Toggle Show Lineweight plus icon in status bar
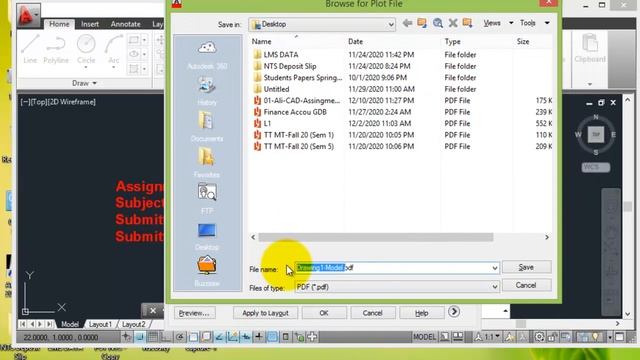 259,337
